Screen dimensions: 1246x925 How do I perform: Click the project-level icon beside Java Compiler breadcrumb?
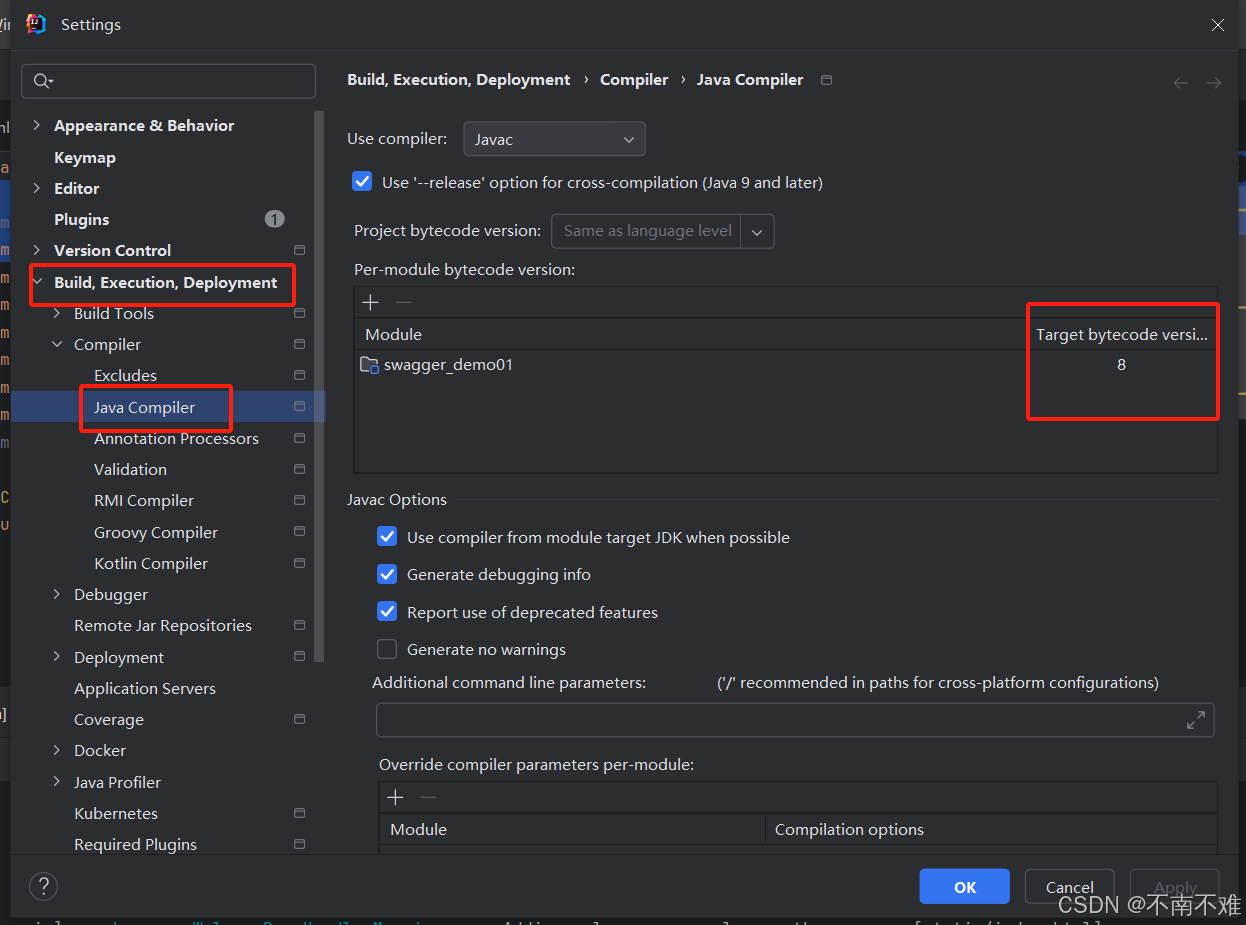point(826,80)
